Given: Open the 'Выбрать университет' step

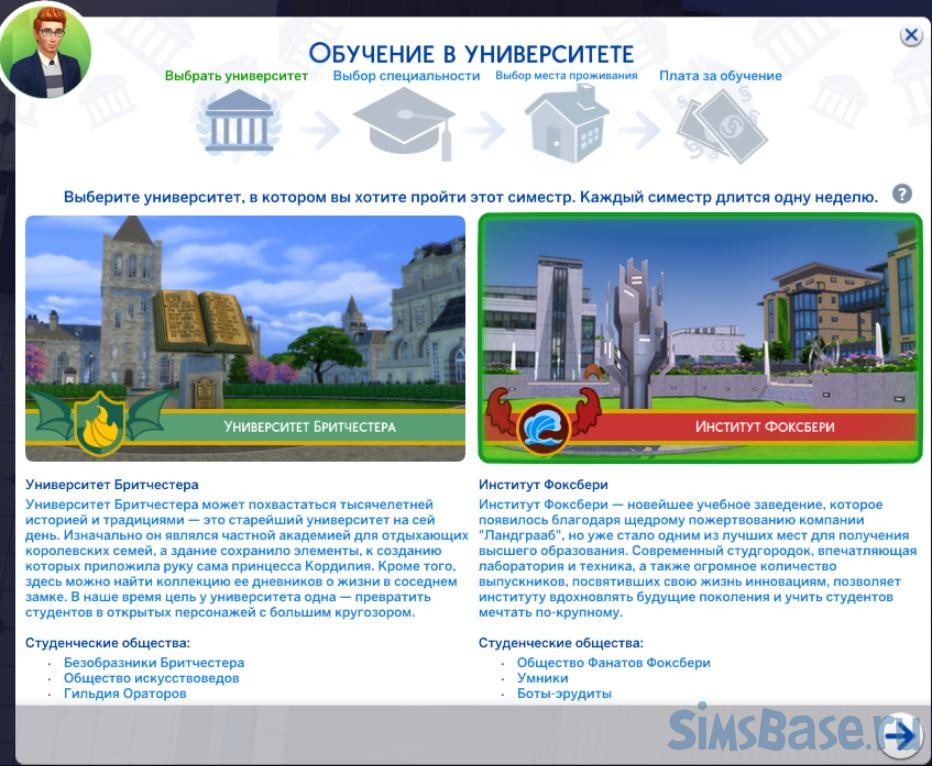Looking at the screenshot, I should click(x=236, y=76).
